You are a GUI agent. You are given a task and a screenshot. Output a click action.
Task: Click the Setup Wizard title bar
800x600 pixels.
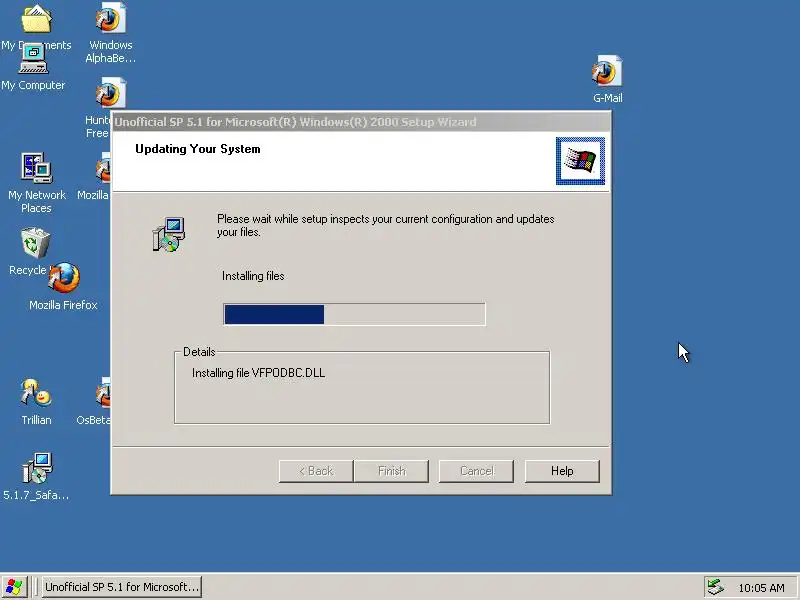[x=361, y=122]
